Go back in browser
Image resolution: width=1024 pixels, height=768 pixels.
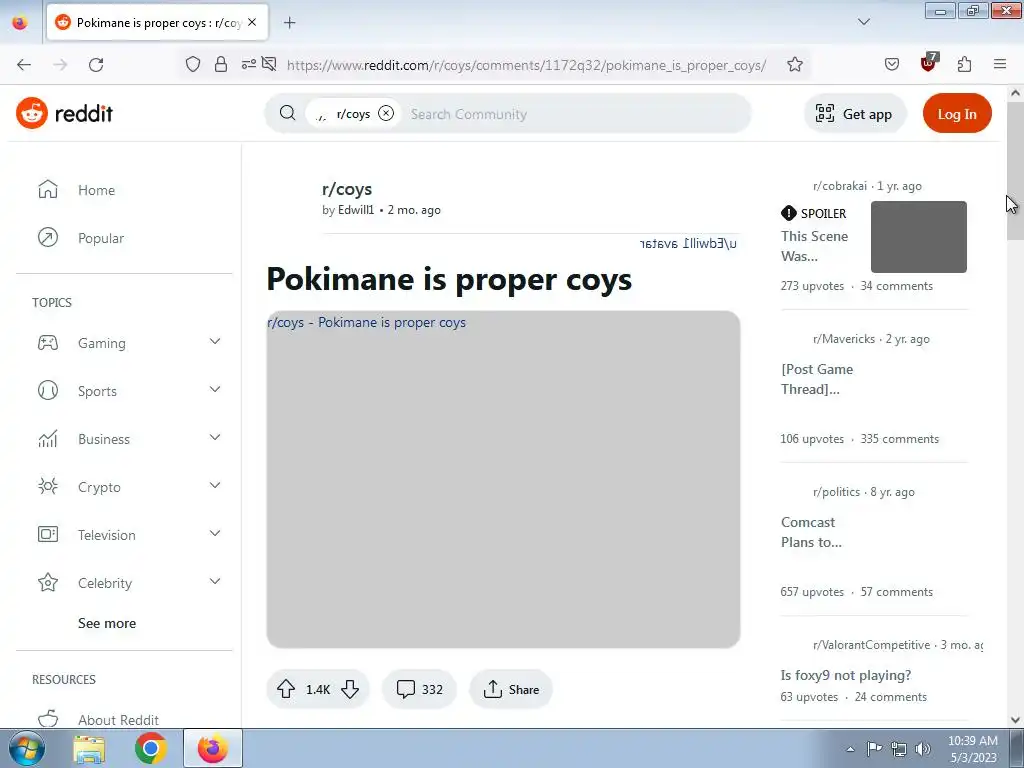tap(24, 64)
